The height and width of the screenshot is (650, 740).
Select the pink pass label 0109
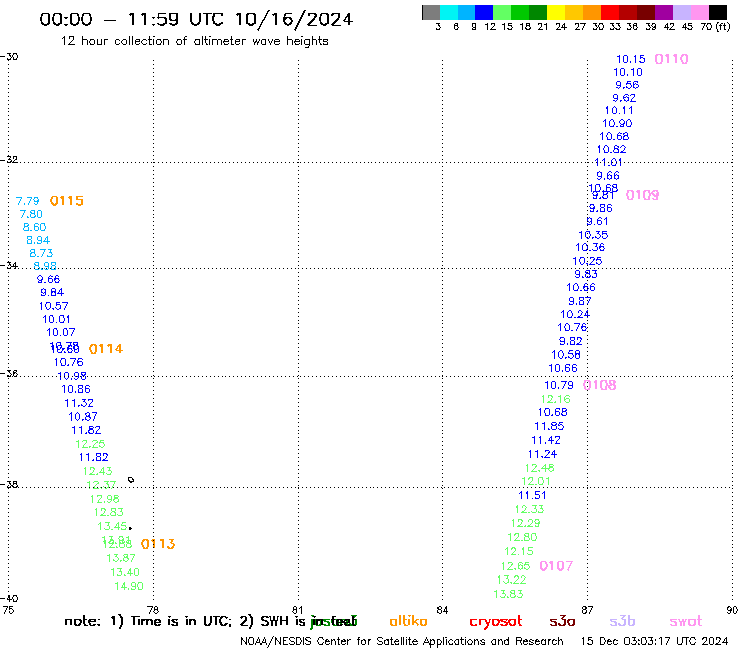click(642, 195)
